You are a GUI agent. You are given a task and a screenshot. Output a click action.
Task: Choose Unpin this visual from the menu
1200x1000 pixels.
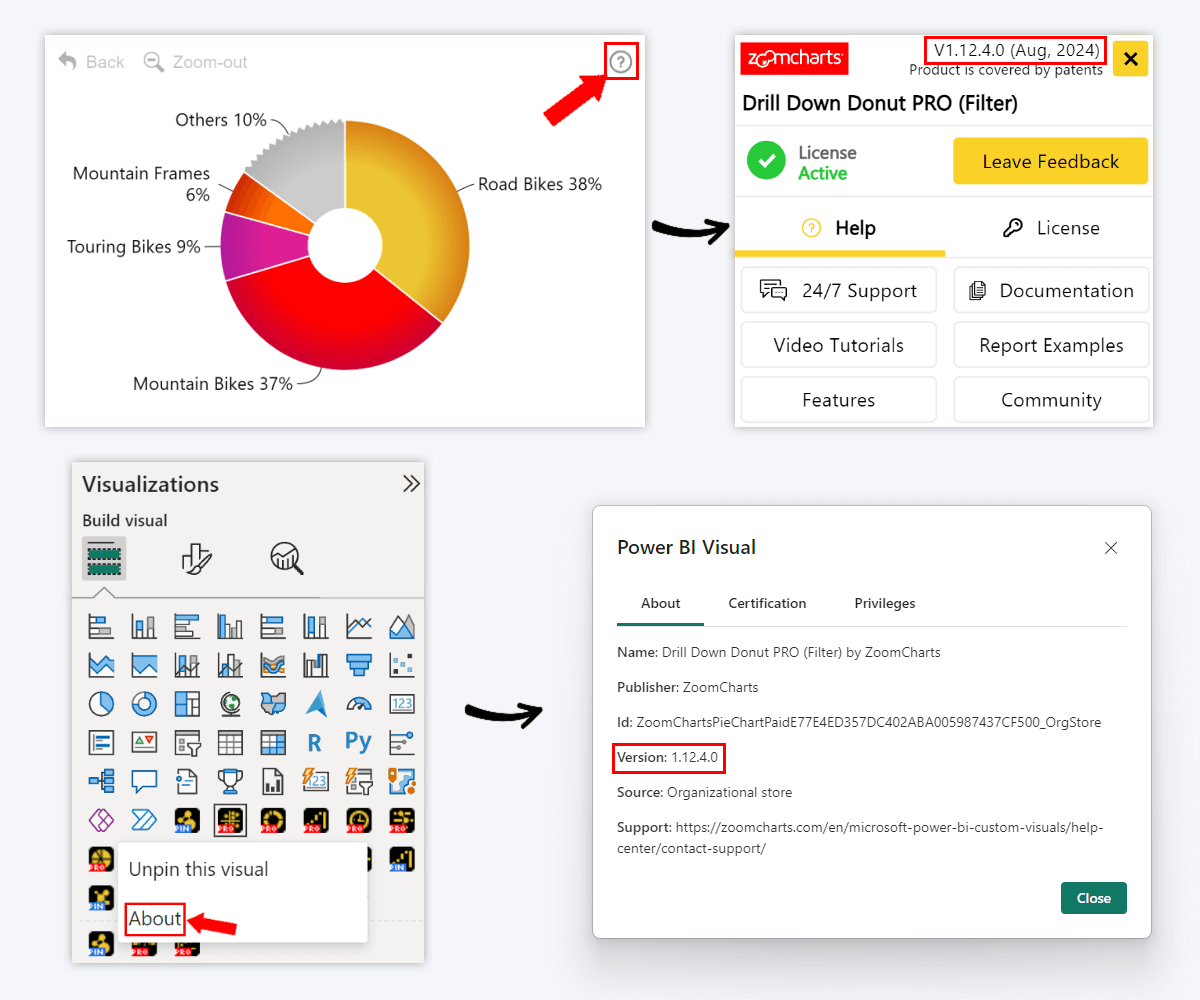click(x=199, y=869)
